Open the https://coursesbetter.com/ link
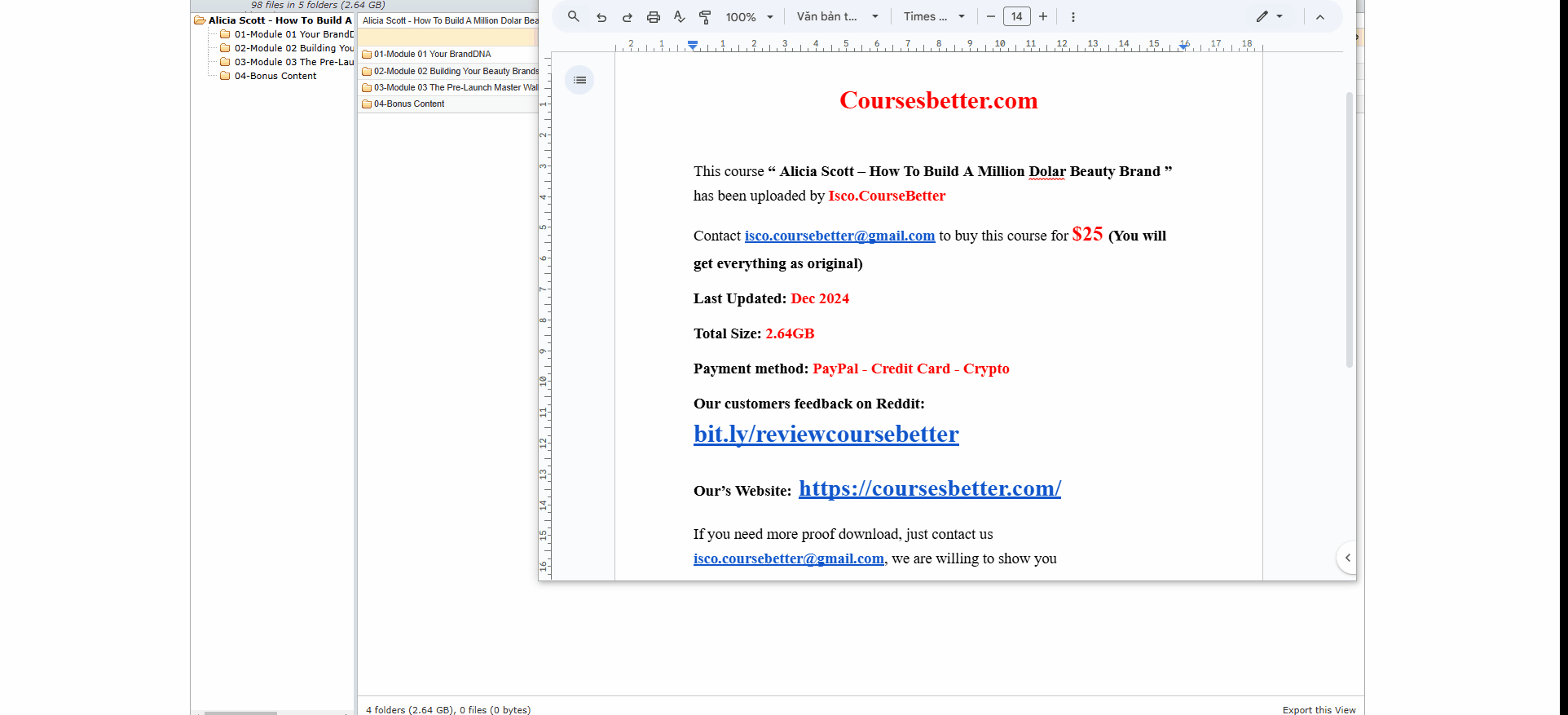This screenshot has height=715, width=1568. [929, 488]
